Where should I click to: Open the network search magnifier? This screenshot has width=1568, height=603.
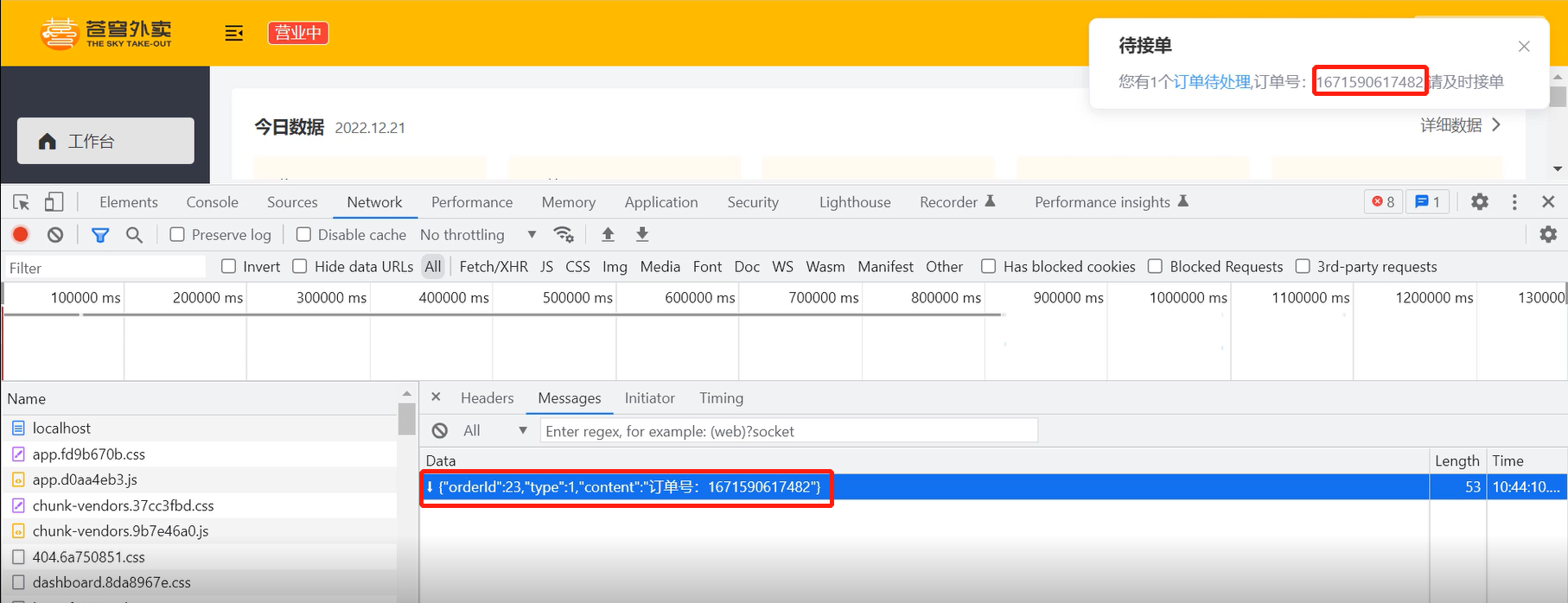pos(134,235)
